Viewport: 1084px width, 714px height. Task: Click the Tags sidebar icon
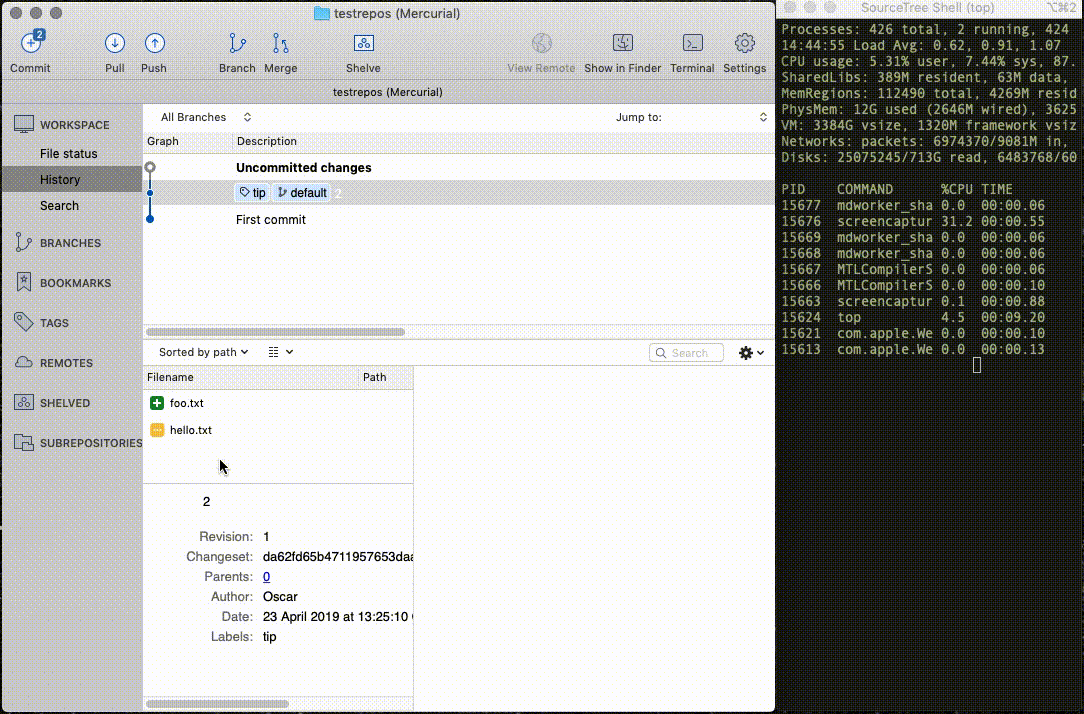[x=24, y=322]
